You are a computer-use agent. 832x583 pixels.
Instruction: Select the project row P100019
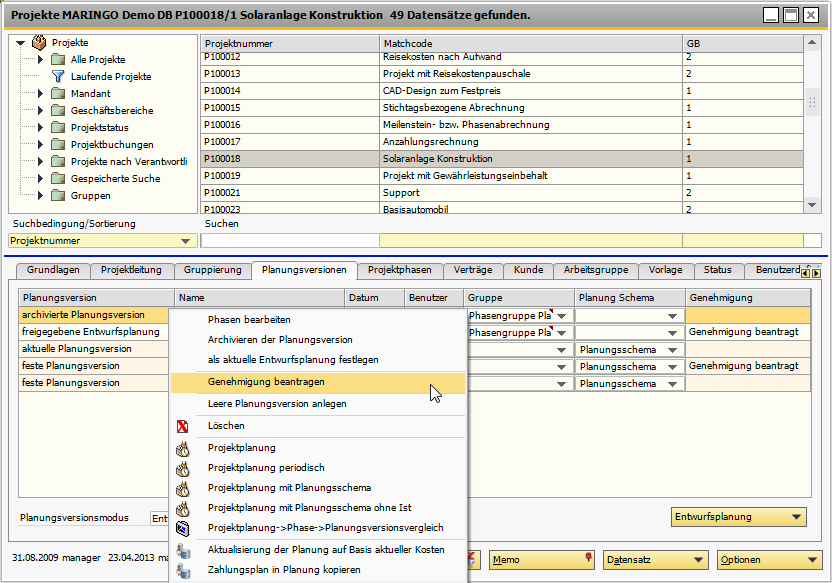click(x=290, y=175)
